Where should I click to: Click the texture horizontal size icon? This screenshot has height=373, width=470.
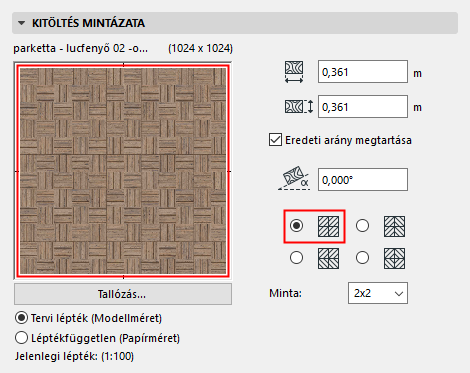point(294,72)
